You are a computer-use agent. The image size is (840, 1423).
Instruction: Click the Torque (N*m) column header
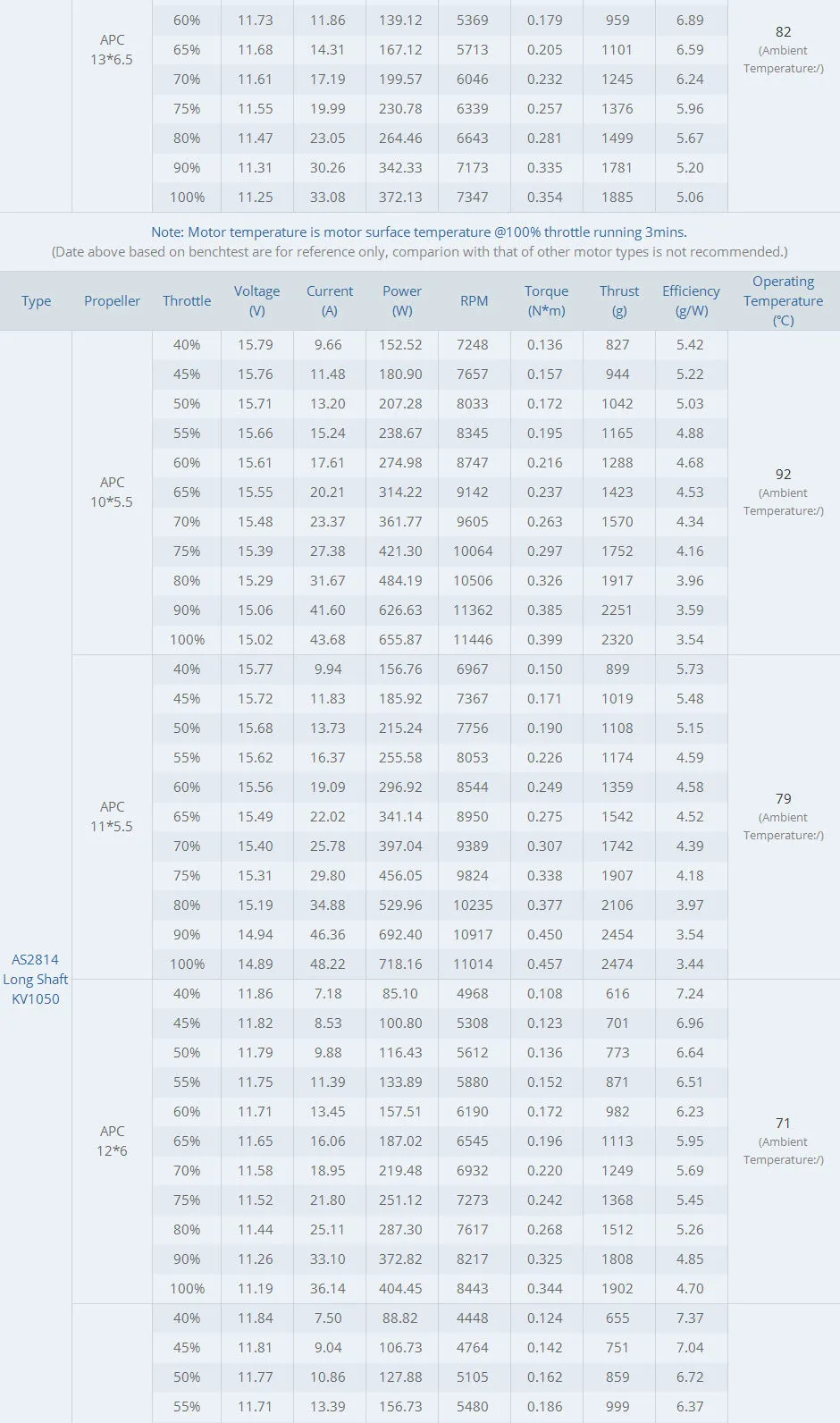(x=546, y=301)
